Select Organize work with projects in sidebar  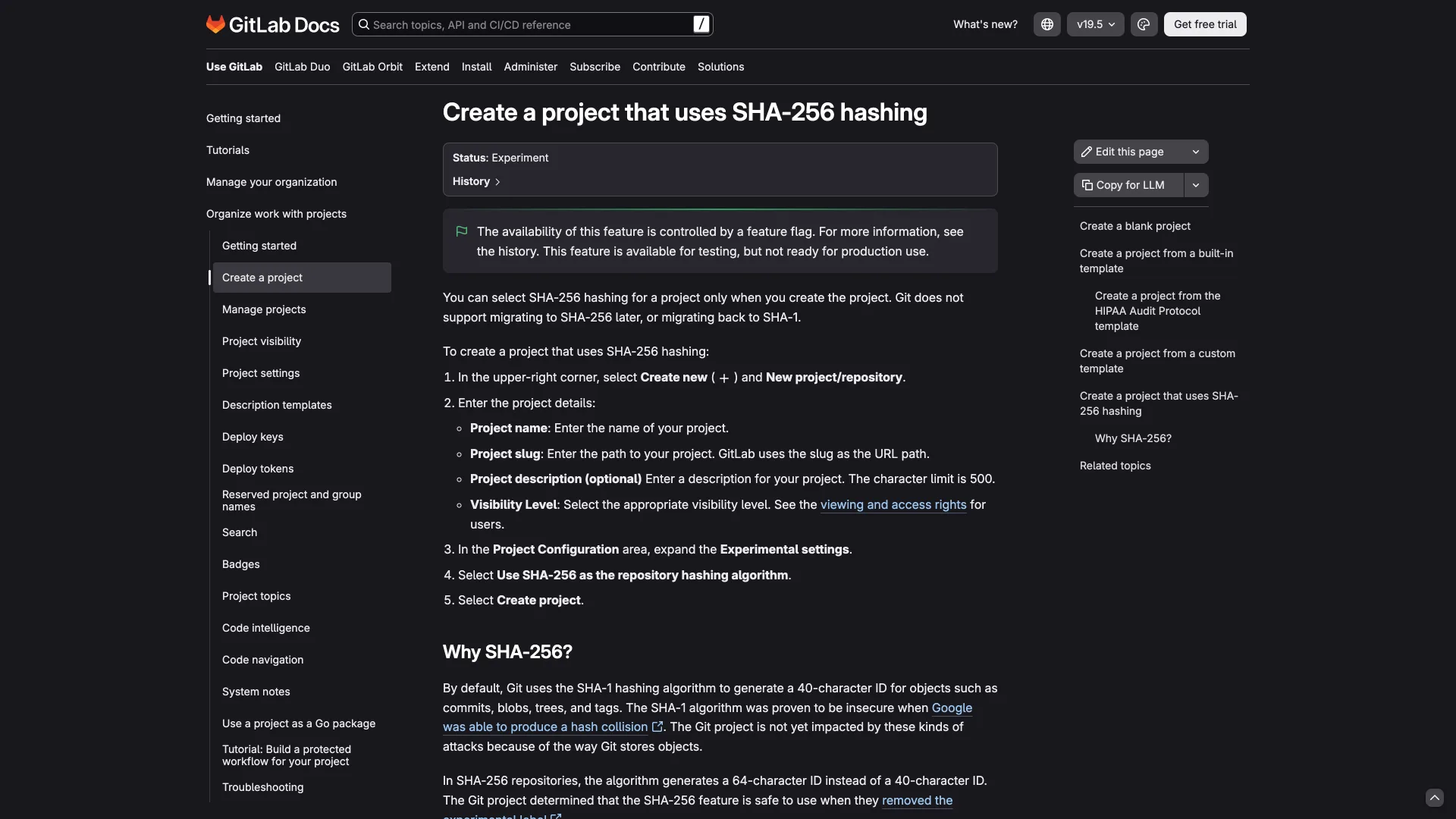[x=276, y=214]
